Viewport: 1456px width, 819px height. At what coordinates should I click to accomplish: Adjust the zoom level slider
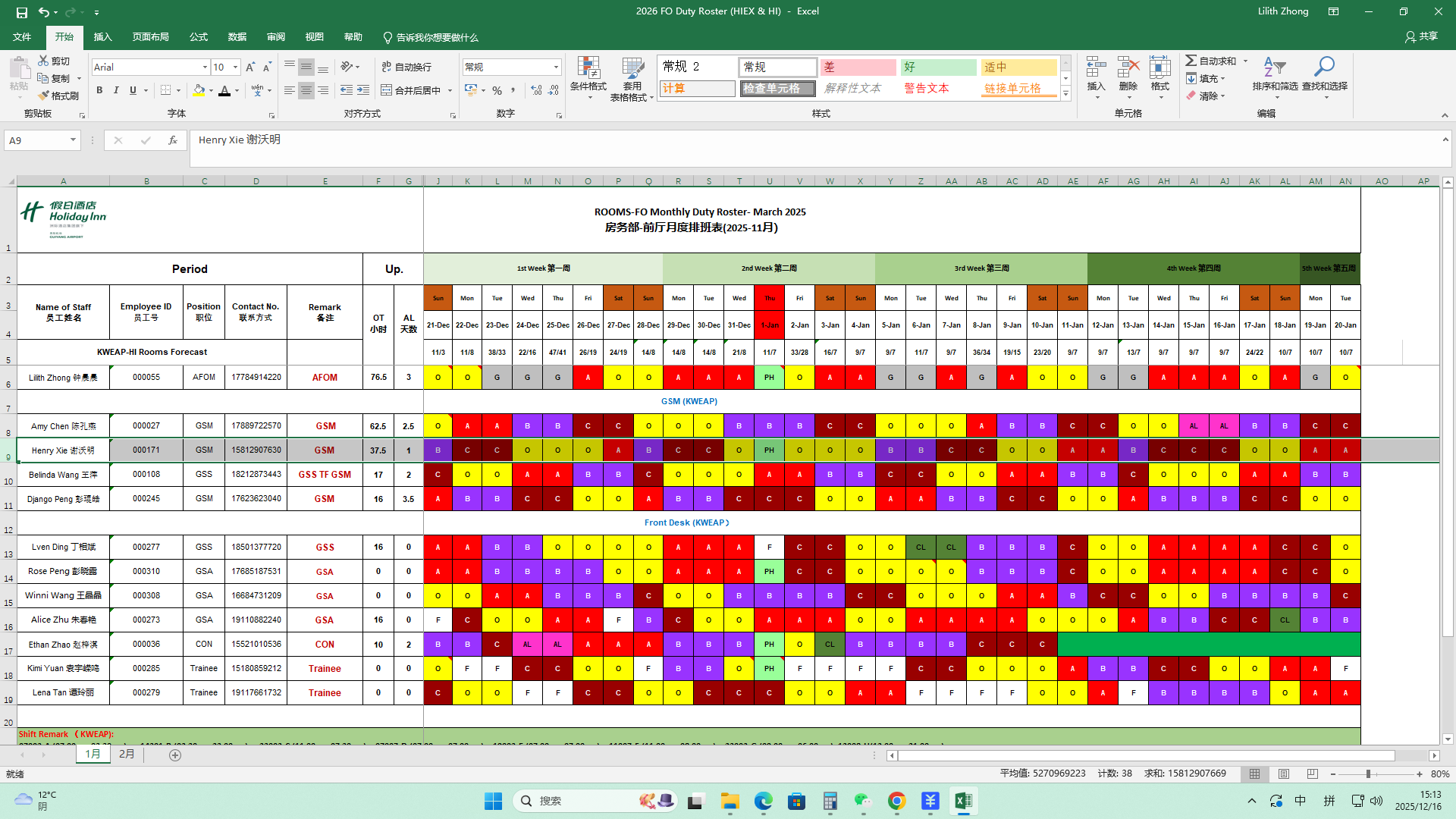1368,774
